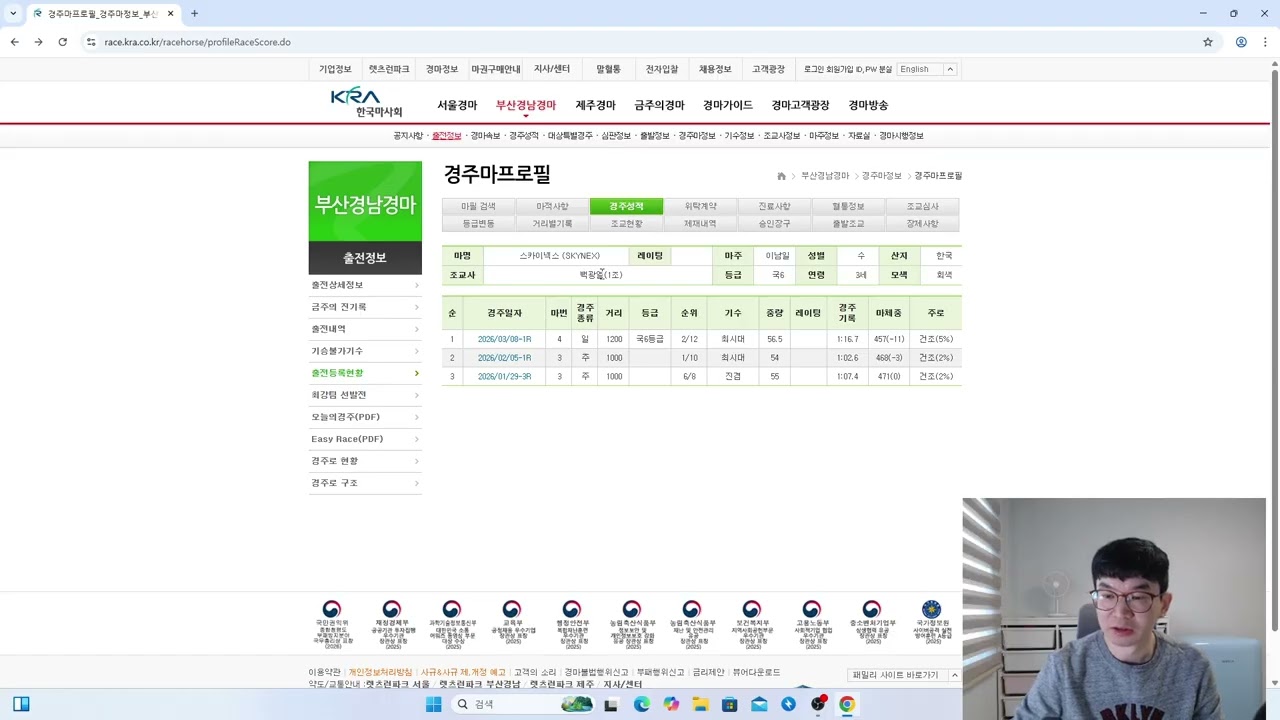
Task: Open Microsoft Edge from taskbar
Action: (641, 704)
